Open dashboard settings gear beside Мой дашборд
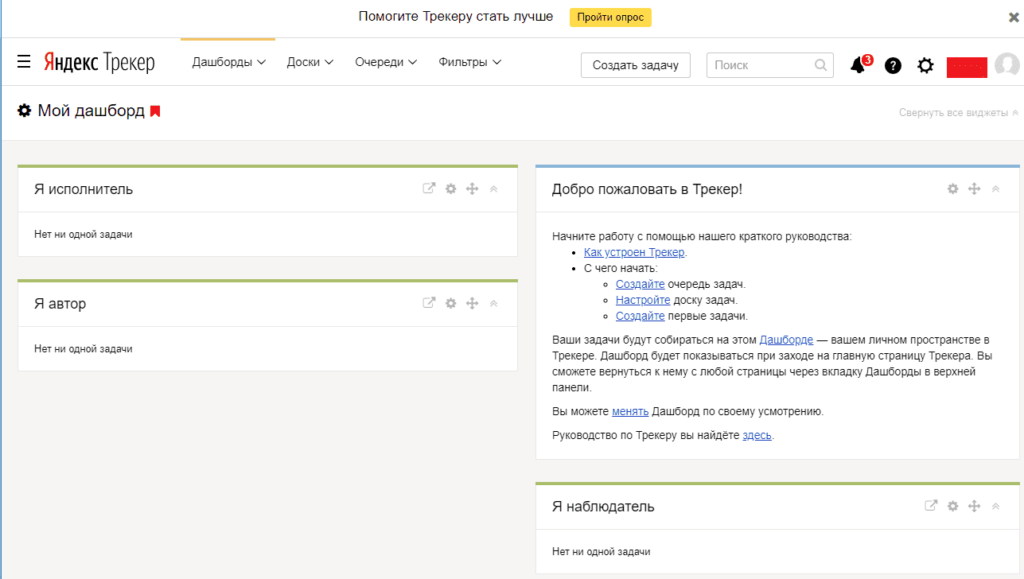Image resolution: width=1024 pixels, height=579 pixels. coord(25,111)
